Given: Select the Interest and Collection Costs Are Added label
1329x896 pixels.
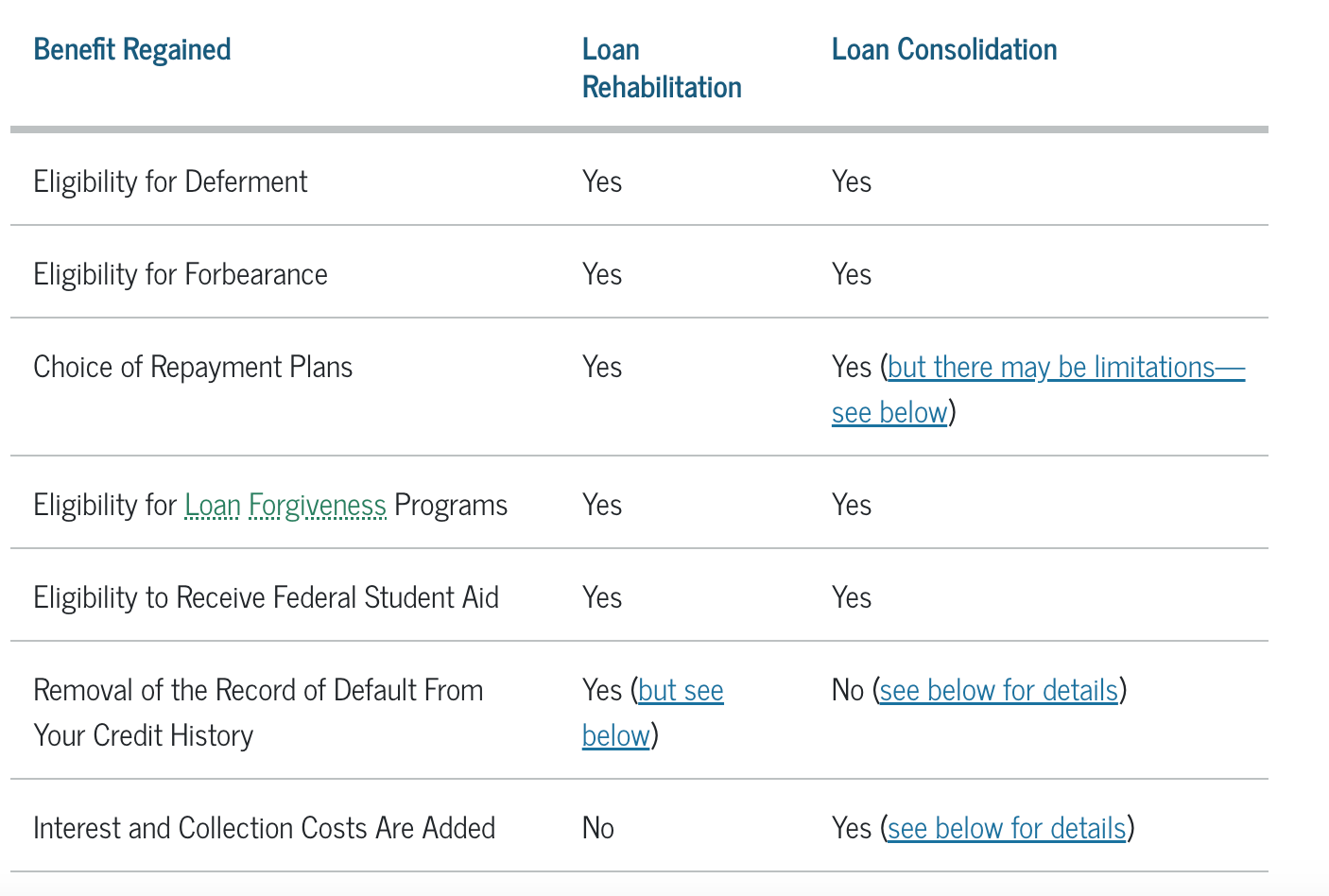Looking at the screenshot, I should (264, 829).
